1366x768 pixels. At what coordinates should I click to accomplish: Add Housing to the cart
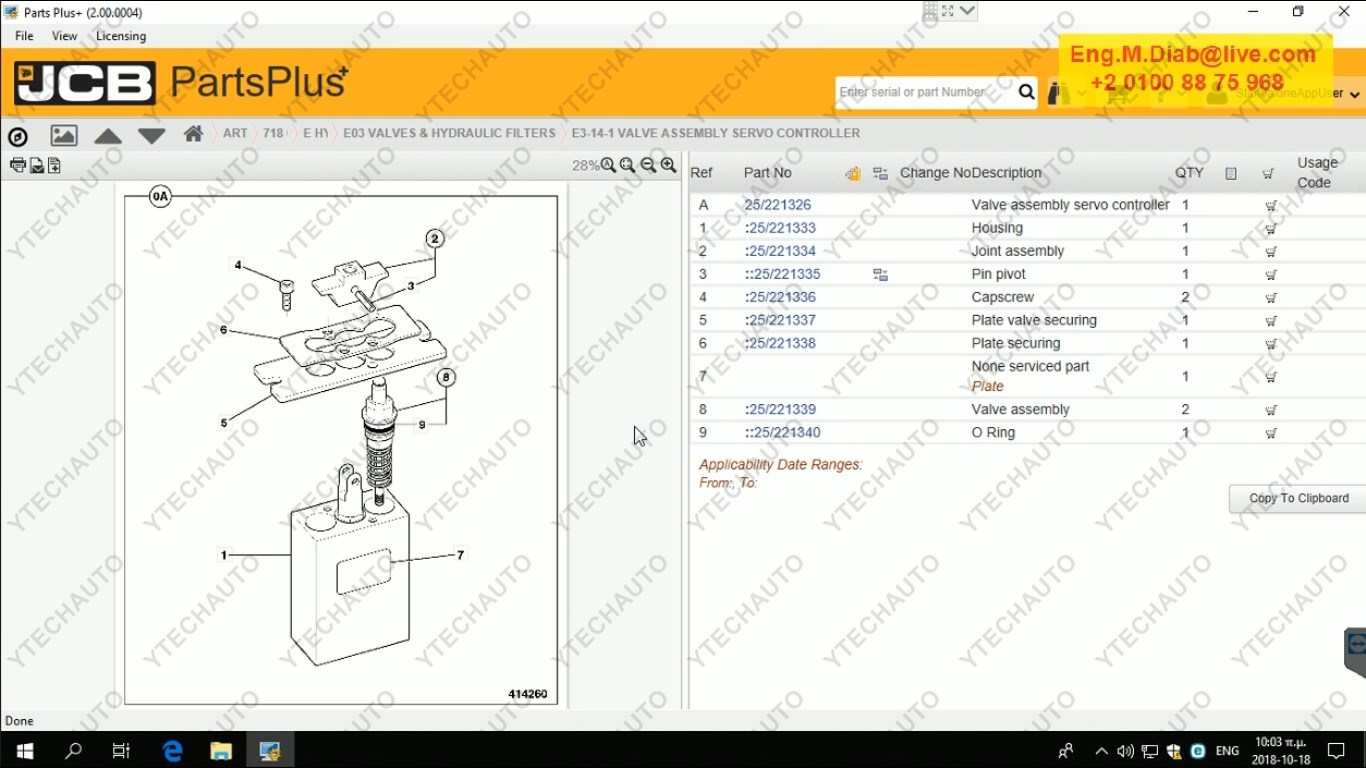point(1271,229)
